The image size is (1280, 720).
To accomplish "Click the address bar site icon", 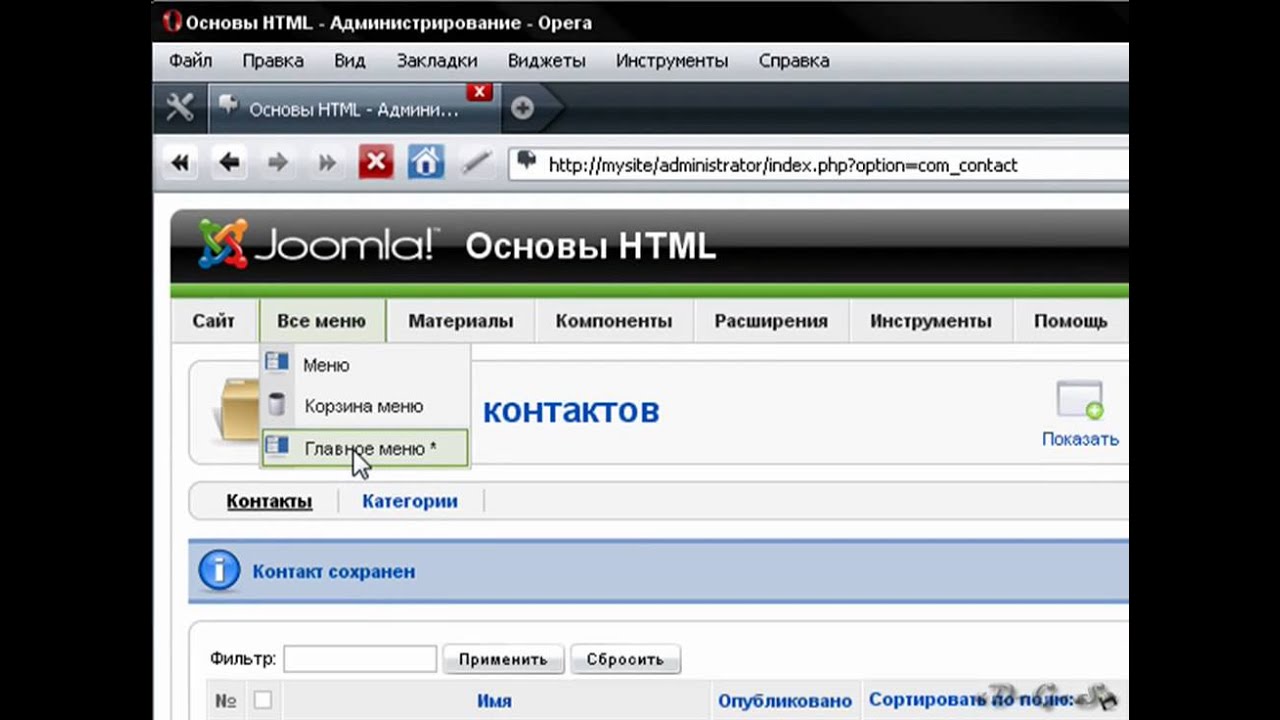I will 527,162.
